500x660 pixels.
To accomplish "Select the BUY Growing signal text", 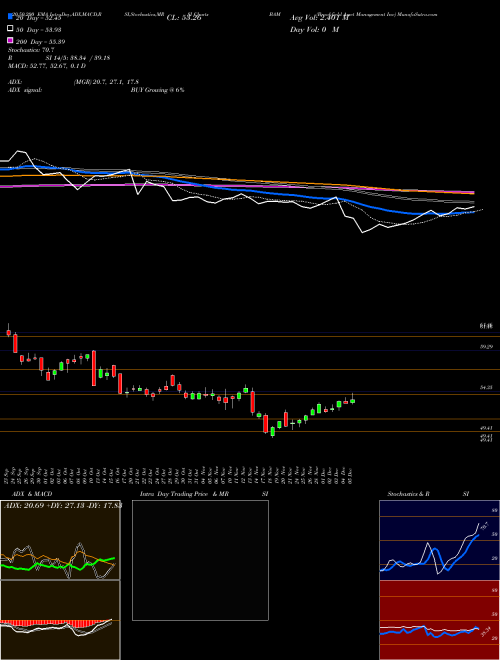I will (x=157, y=90).
